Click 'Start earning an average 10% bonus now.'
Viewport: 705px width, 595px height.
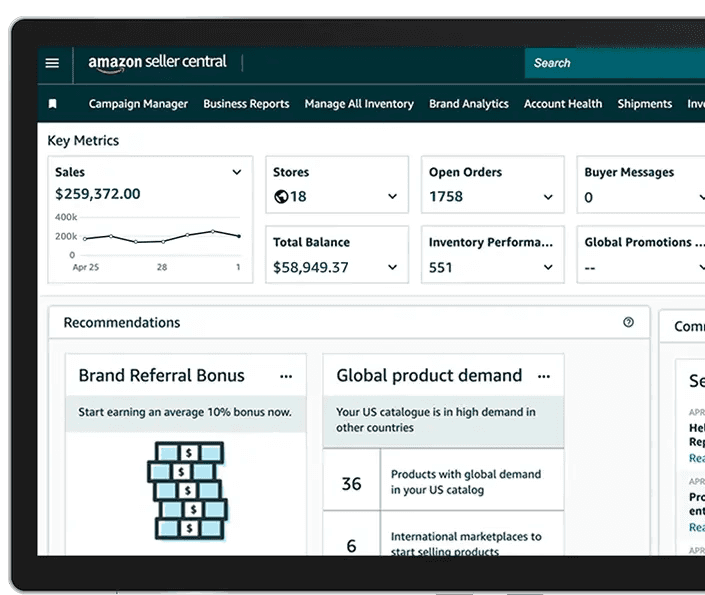point(185,412)
